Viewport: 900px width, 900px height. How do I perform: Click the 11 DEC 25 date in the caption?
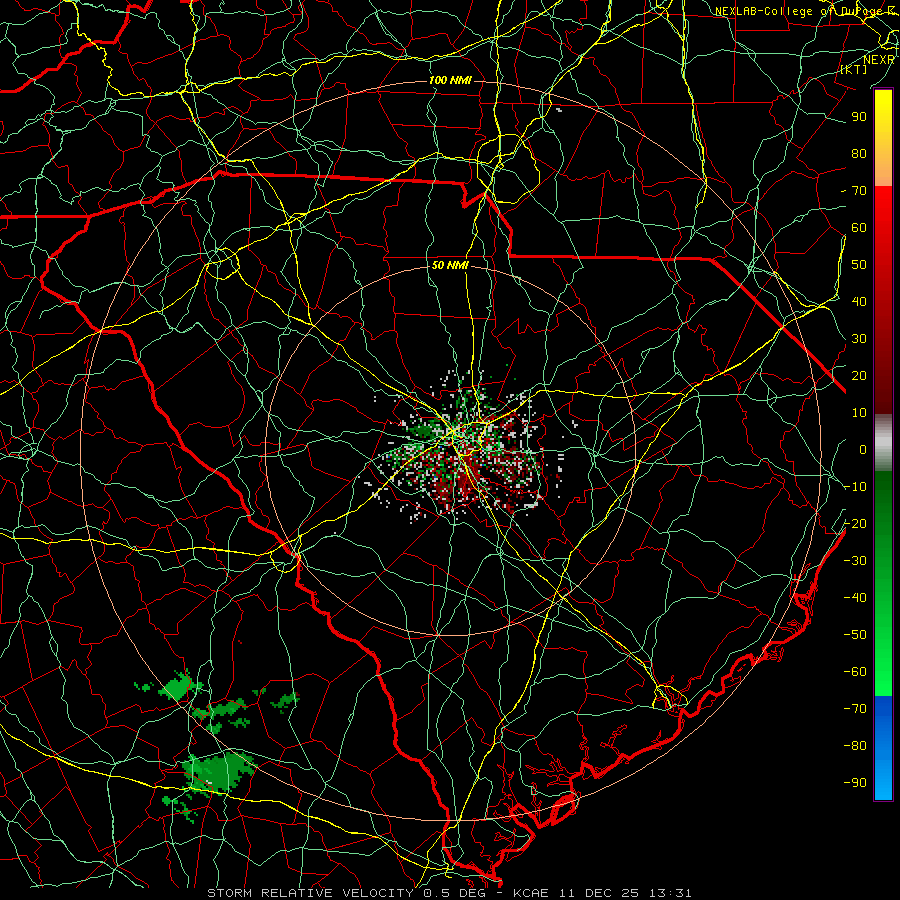coord(599,893)
